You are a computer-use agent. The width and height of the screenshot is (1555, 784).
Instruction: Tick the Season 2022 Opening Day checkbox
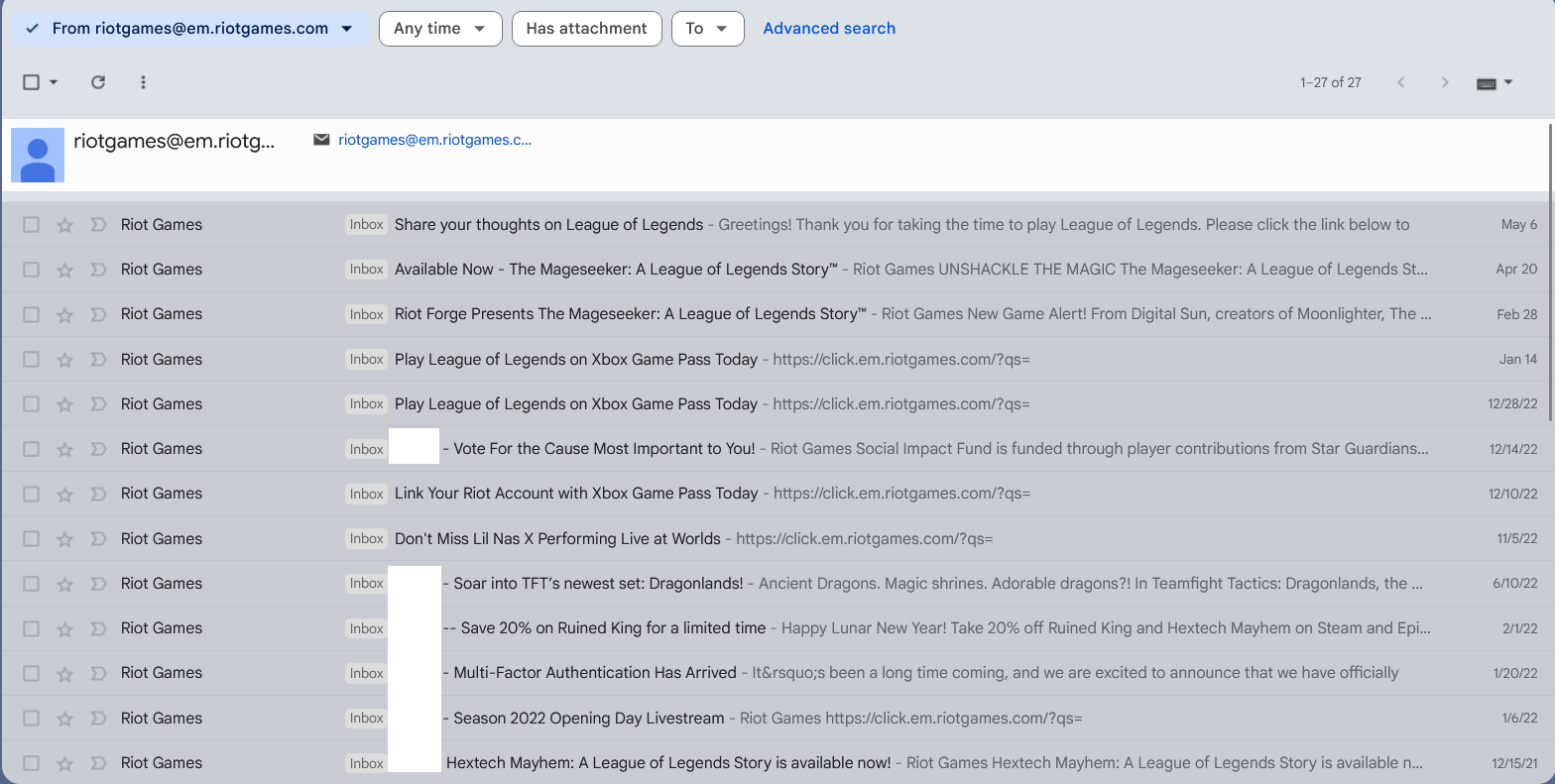click(x=32, y=718)
